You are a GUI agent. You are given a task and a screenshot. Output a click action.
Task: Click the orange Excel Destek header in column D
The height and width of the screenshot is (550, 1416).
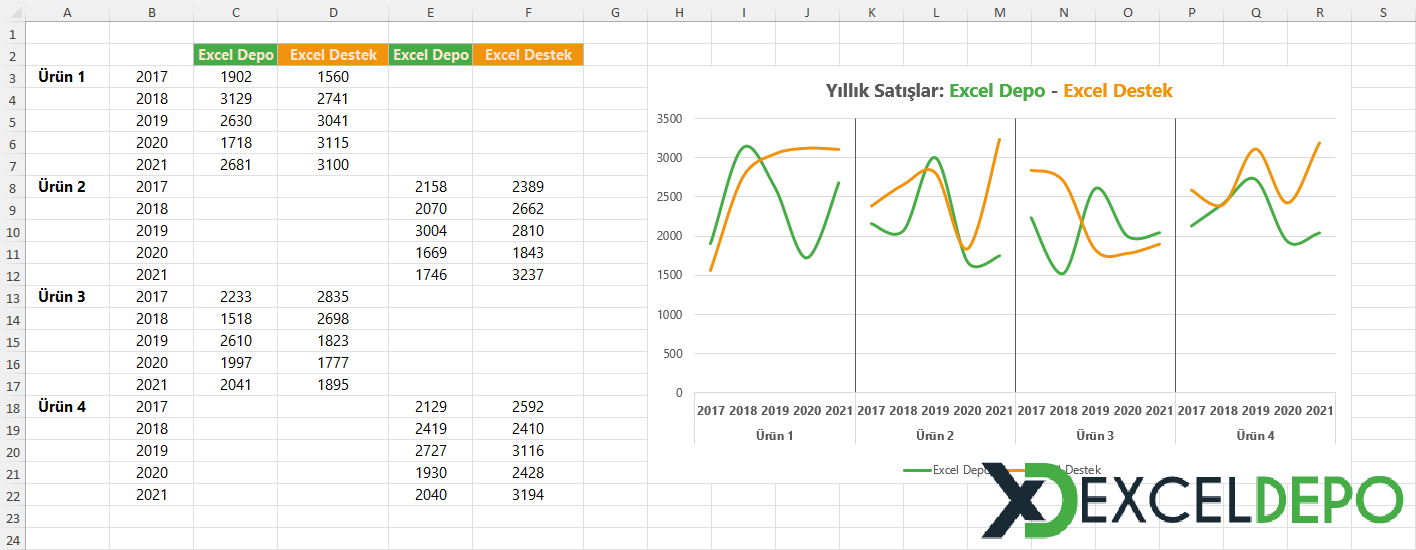click(333, 55)
